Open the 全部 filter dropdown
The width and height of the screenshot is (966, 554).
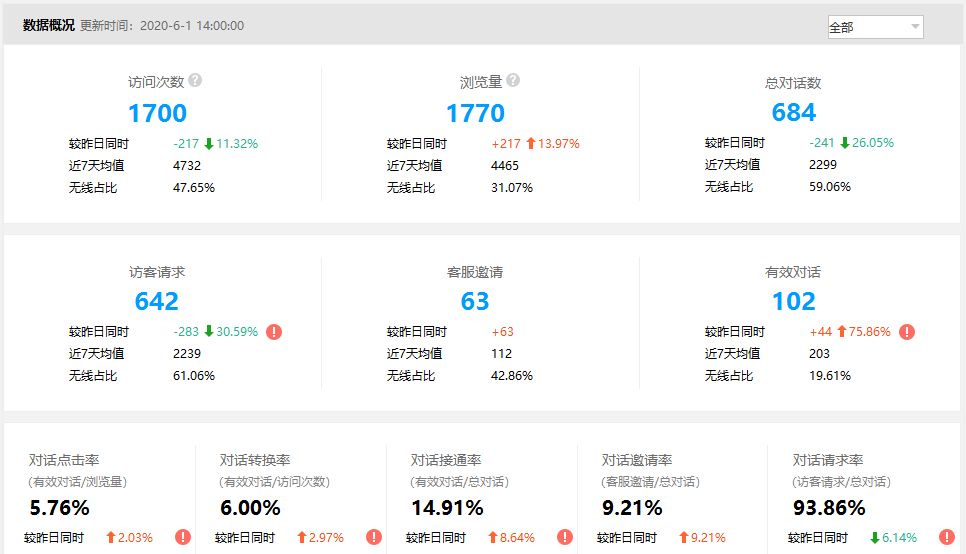pos(874,27)
